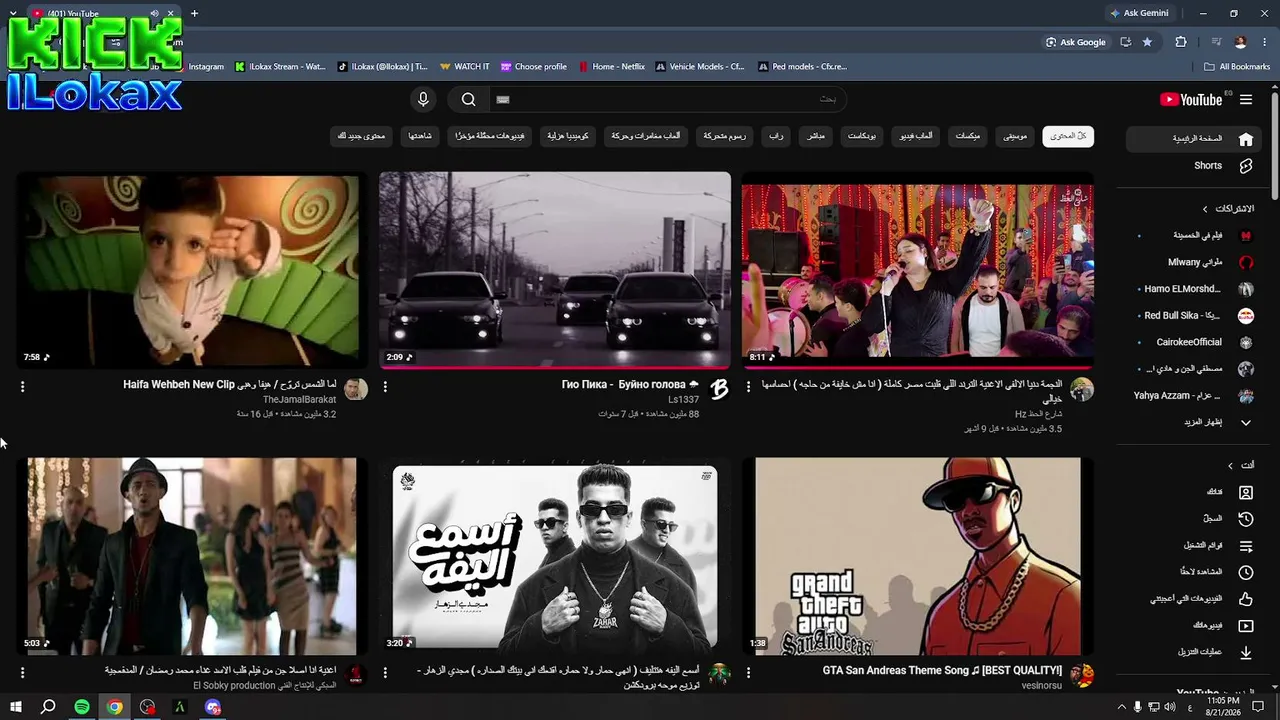Viewport: 1280px width, 720px height.
Task: Open Your Videos play-box icon
Action: pyautogui.click(x=1246, y=626)
